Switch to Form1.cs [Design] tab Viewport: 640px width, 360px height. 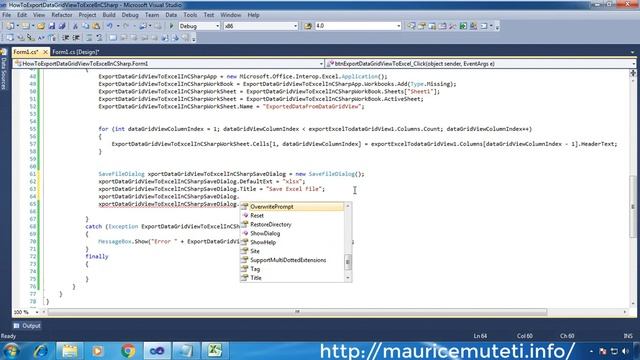76,52
